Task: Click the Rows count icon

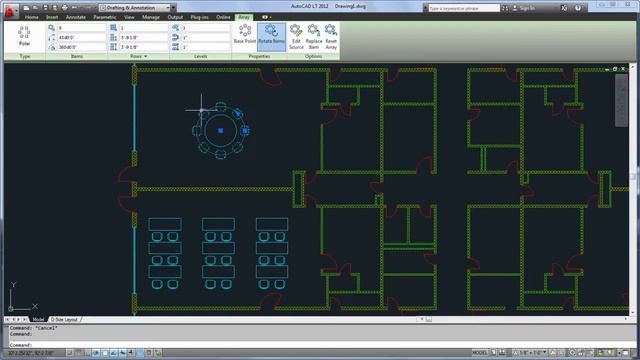Action: (x=113, y=28)
